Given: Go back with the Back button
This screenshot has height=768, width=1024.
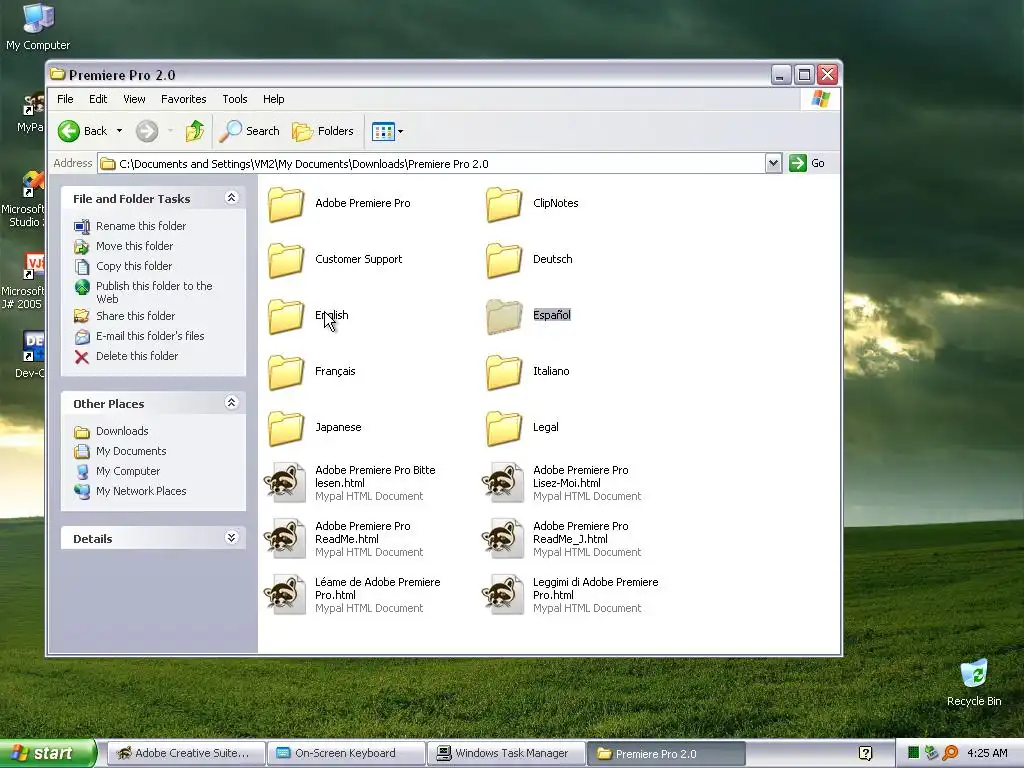Looking at the screenshot, I should pos(82,131).
